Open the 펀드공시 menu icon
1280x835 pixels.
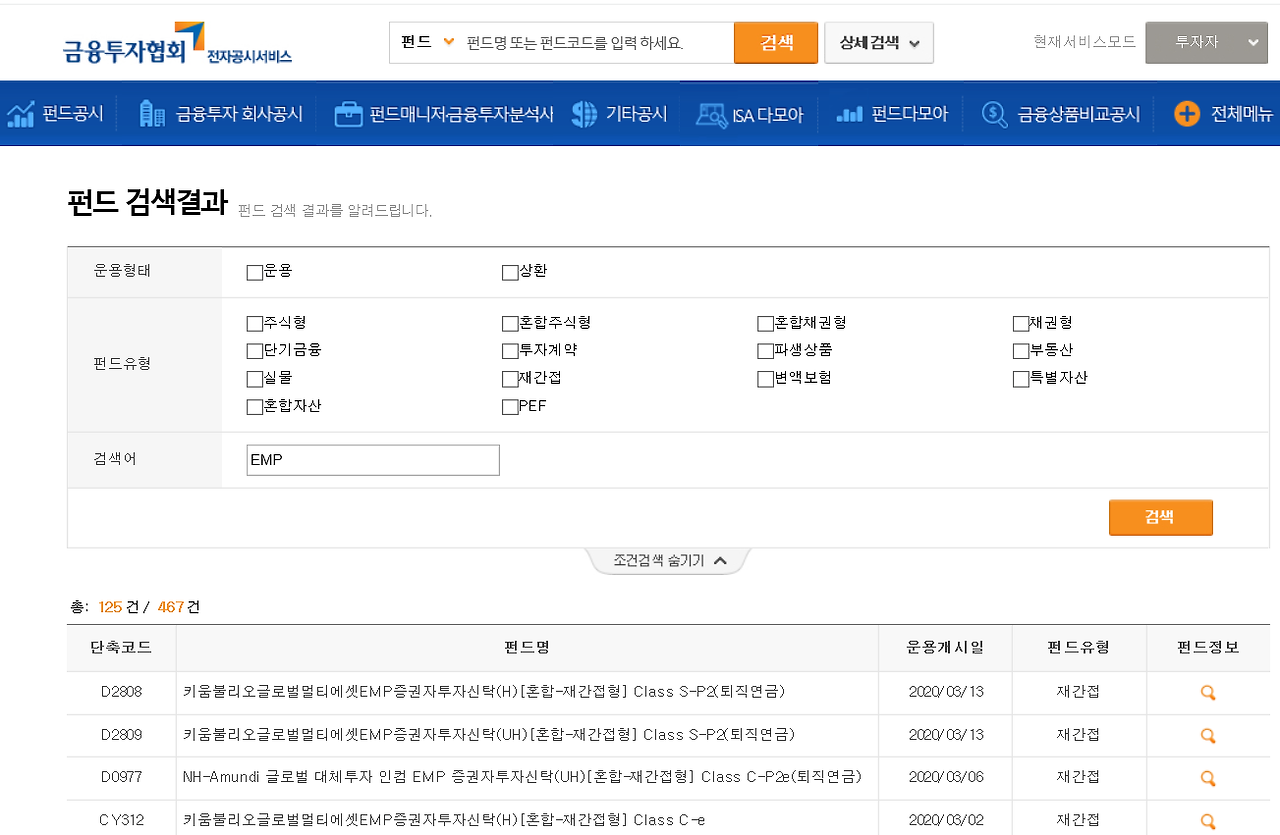click(x=22, y=113)
